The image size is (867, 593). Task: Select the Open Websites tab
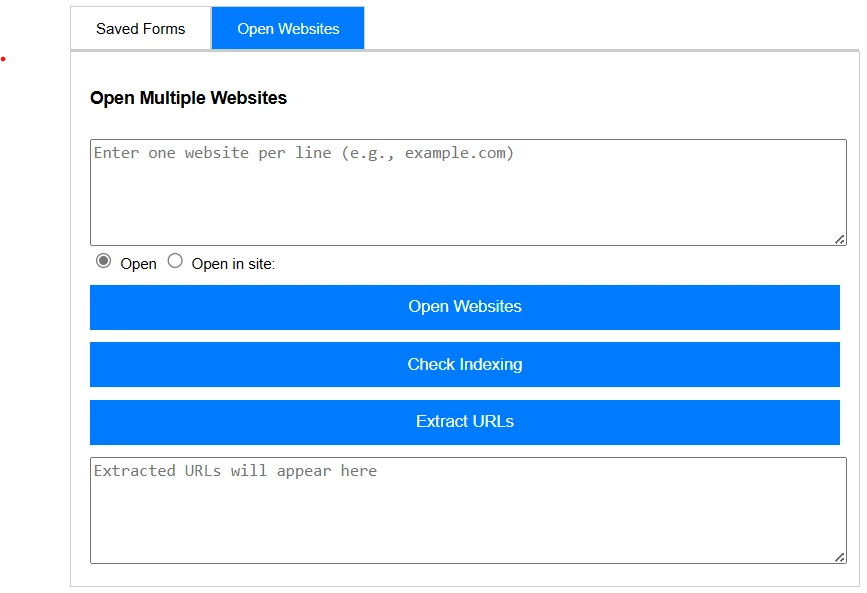288,29
